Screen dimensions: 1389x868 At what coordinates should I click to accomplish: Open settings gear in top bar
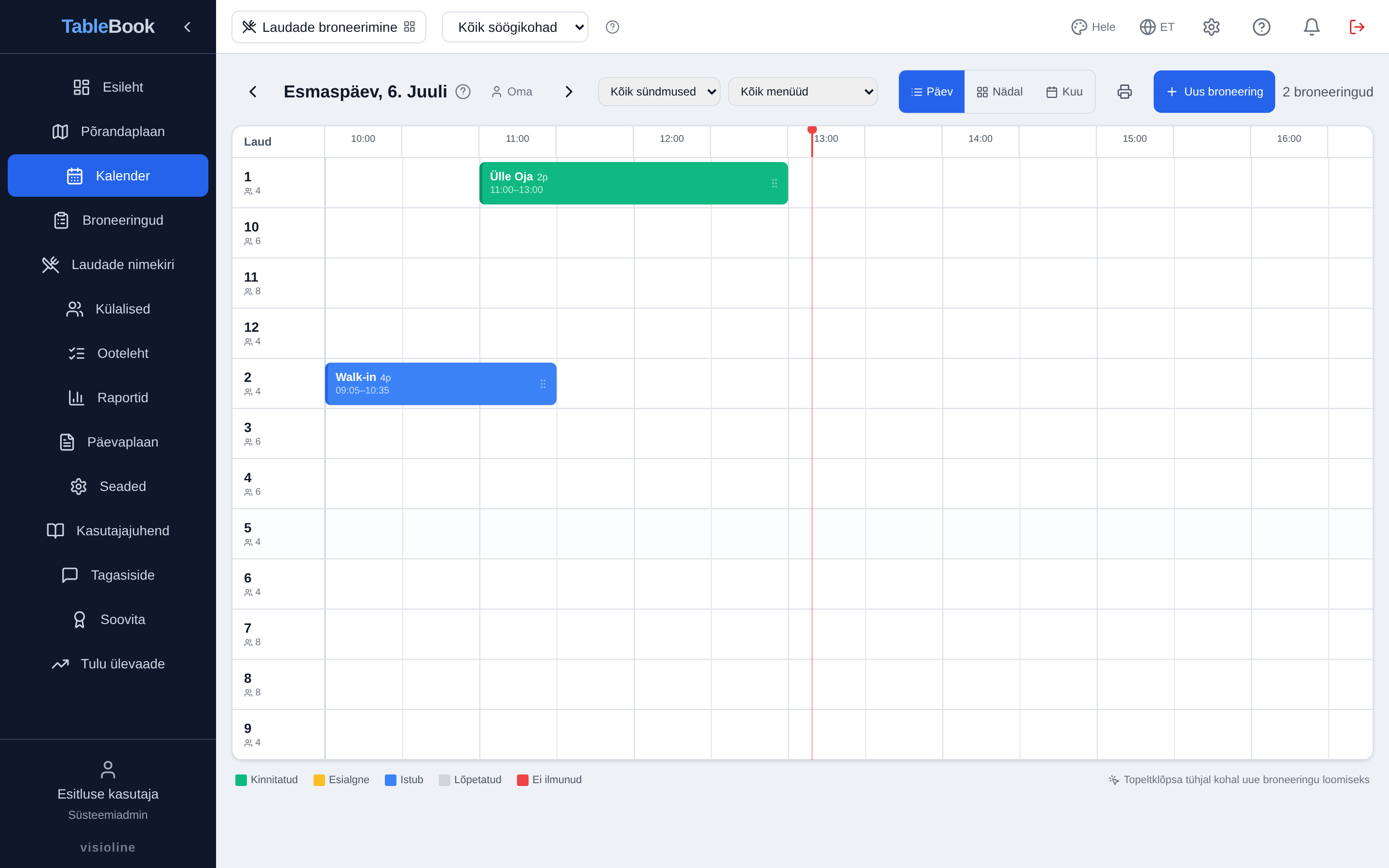tap(1211, 27)
